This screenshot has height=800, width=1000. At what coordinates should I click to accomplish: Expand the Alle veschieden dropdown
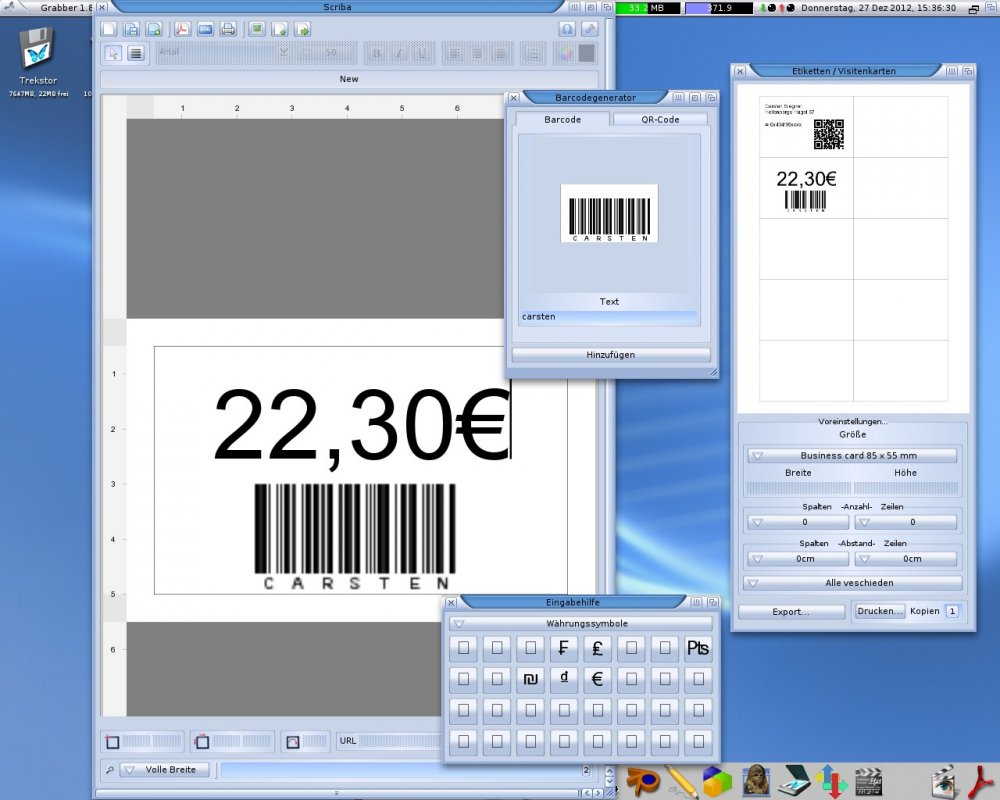point(852,583)
